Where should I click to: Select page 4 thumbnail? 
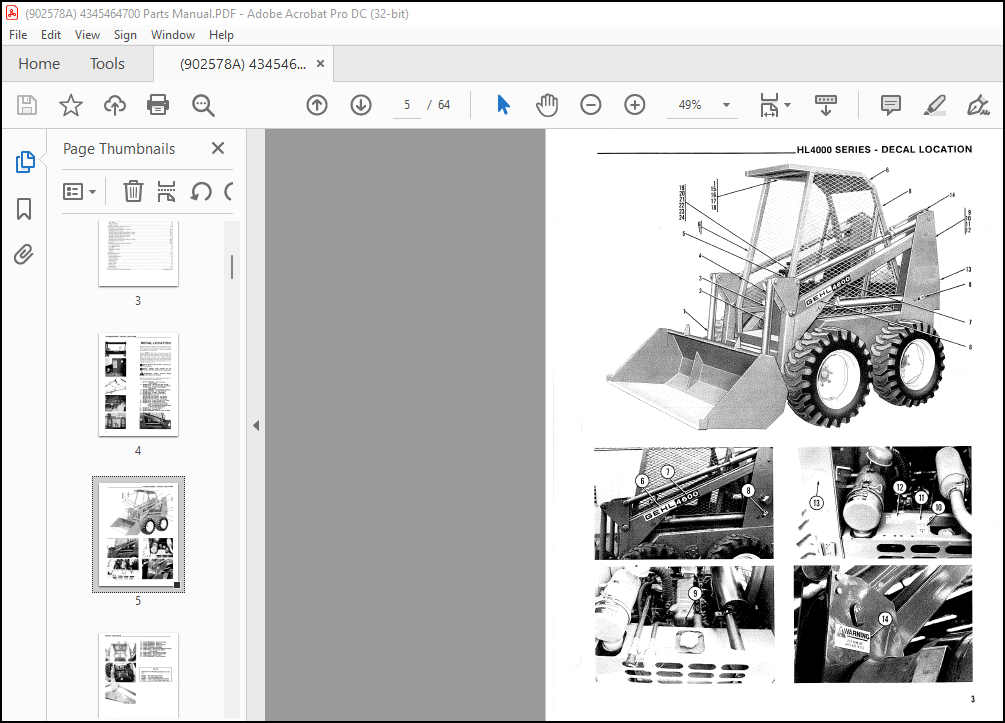click(138, 385)
